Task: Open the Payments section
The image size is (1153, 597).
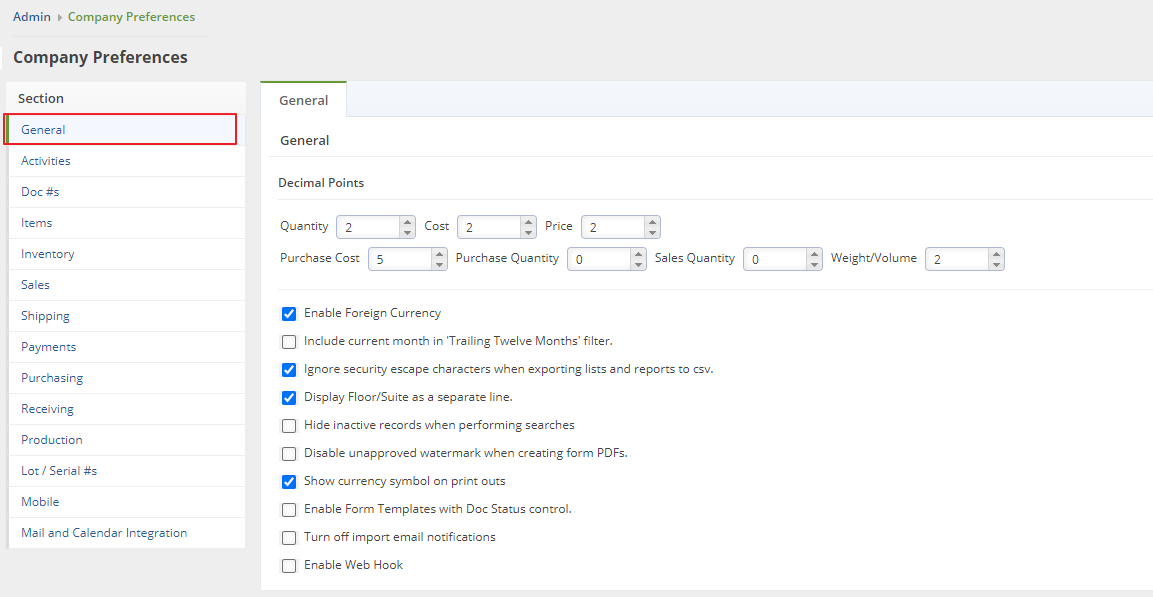Action: pos(126,346)
